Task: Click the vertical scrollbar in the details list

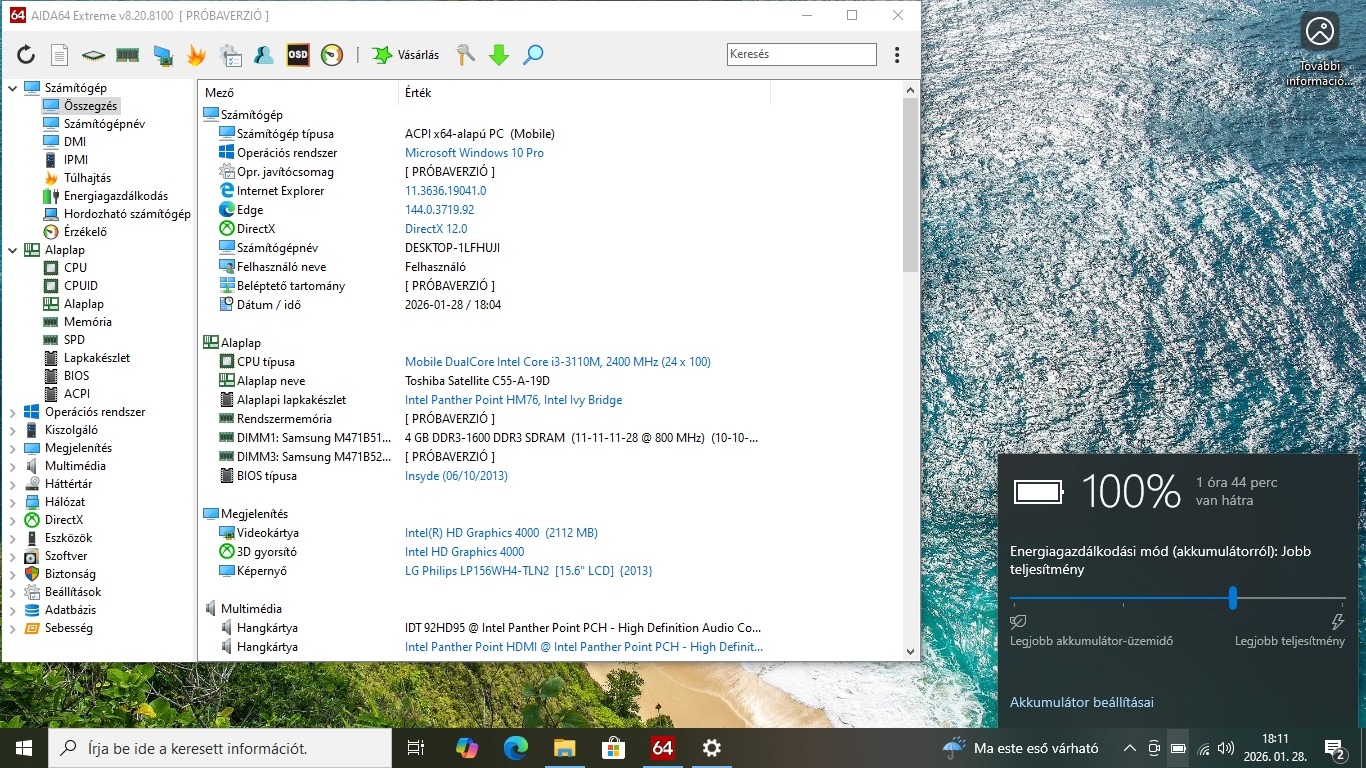Action: [910, 185]
